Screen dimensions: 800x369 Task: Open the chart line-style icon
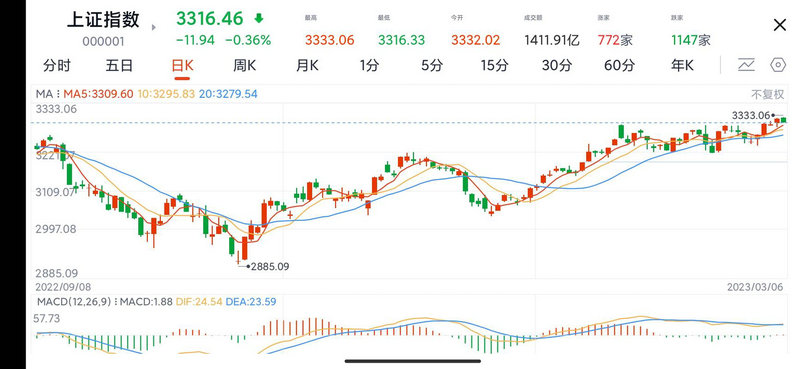tap(746, 65)
